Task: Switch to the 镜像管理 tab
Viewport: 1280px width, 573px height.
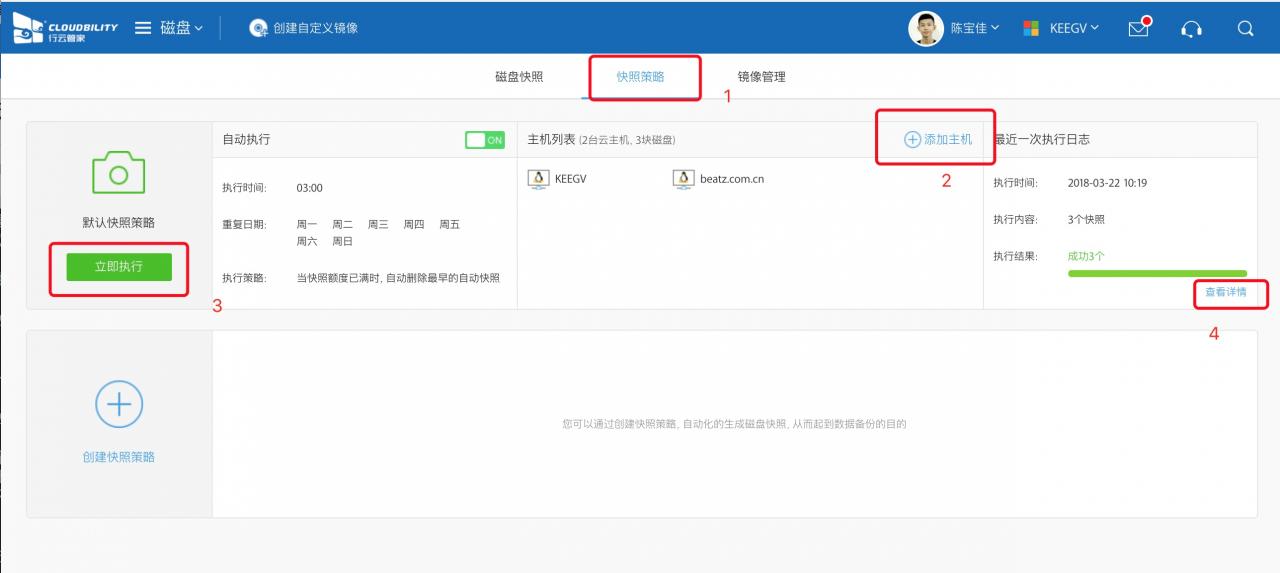Action: pos(761,77)
